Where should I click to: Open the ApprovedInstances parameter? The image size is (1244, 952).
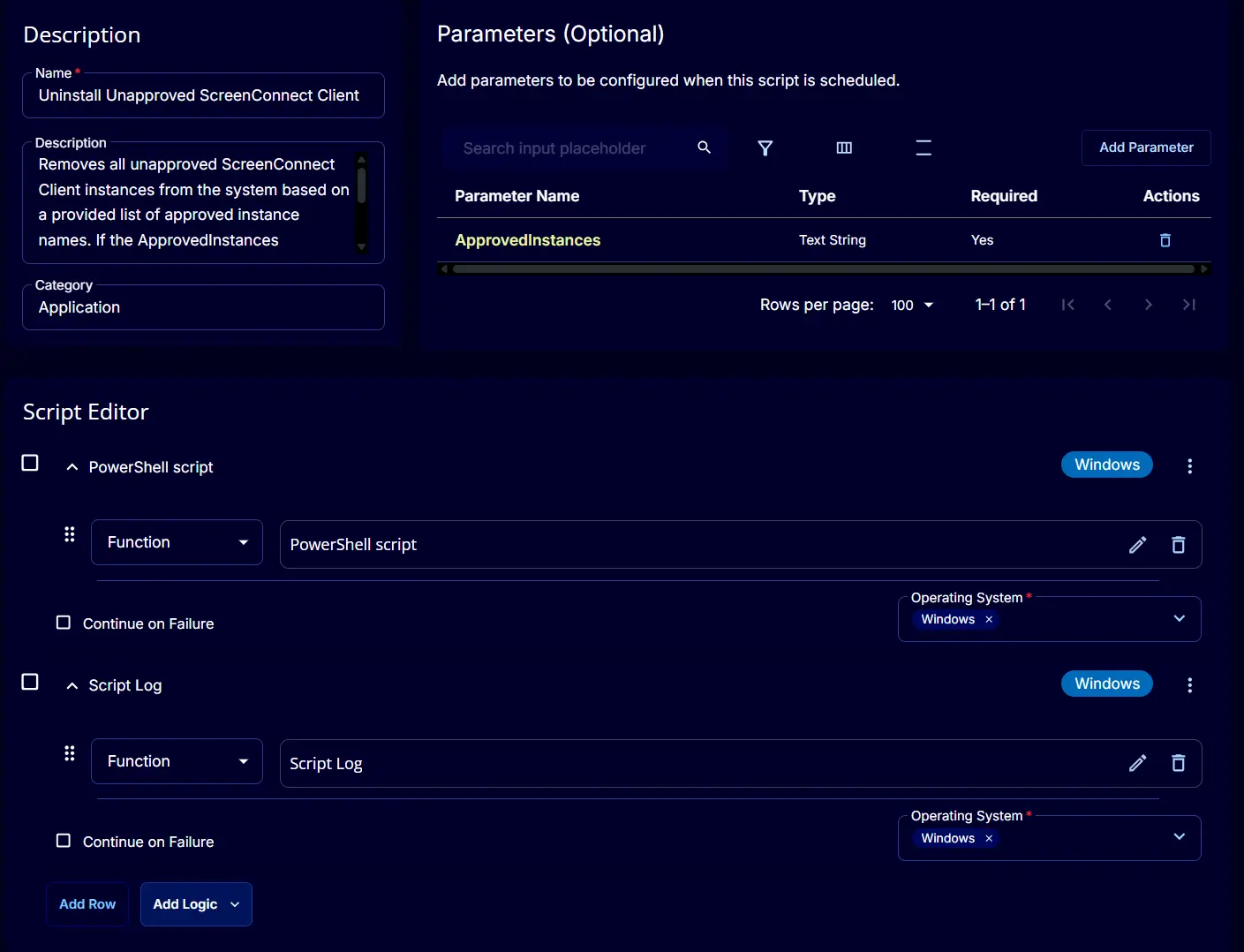[527, 240]
